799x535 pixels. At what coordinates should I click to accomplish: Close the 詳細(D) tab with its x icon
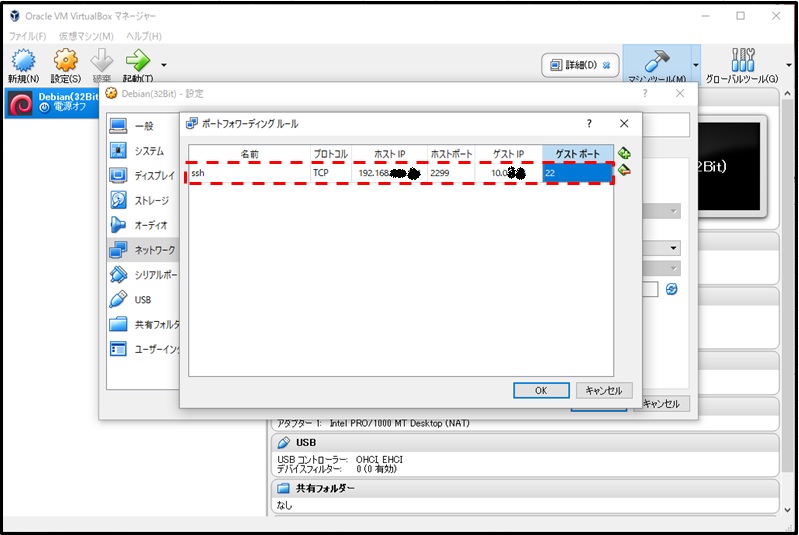point(606,65)
